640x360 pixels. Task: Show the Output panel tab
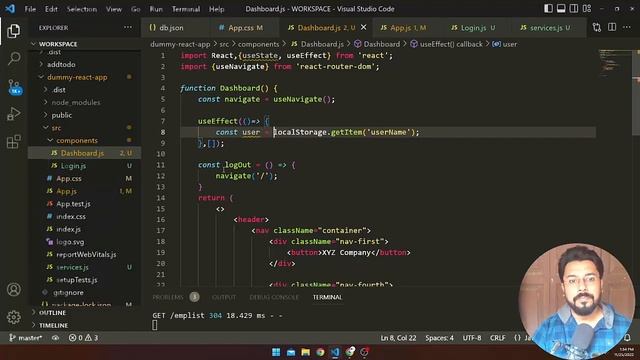(x=224, y=297)
